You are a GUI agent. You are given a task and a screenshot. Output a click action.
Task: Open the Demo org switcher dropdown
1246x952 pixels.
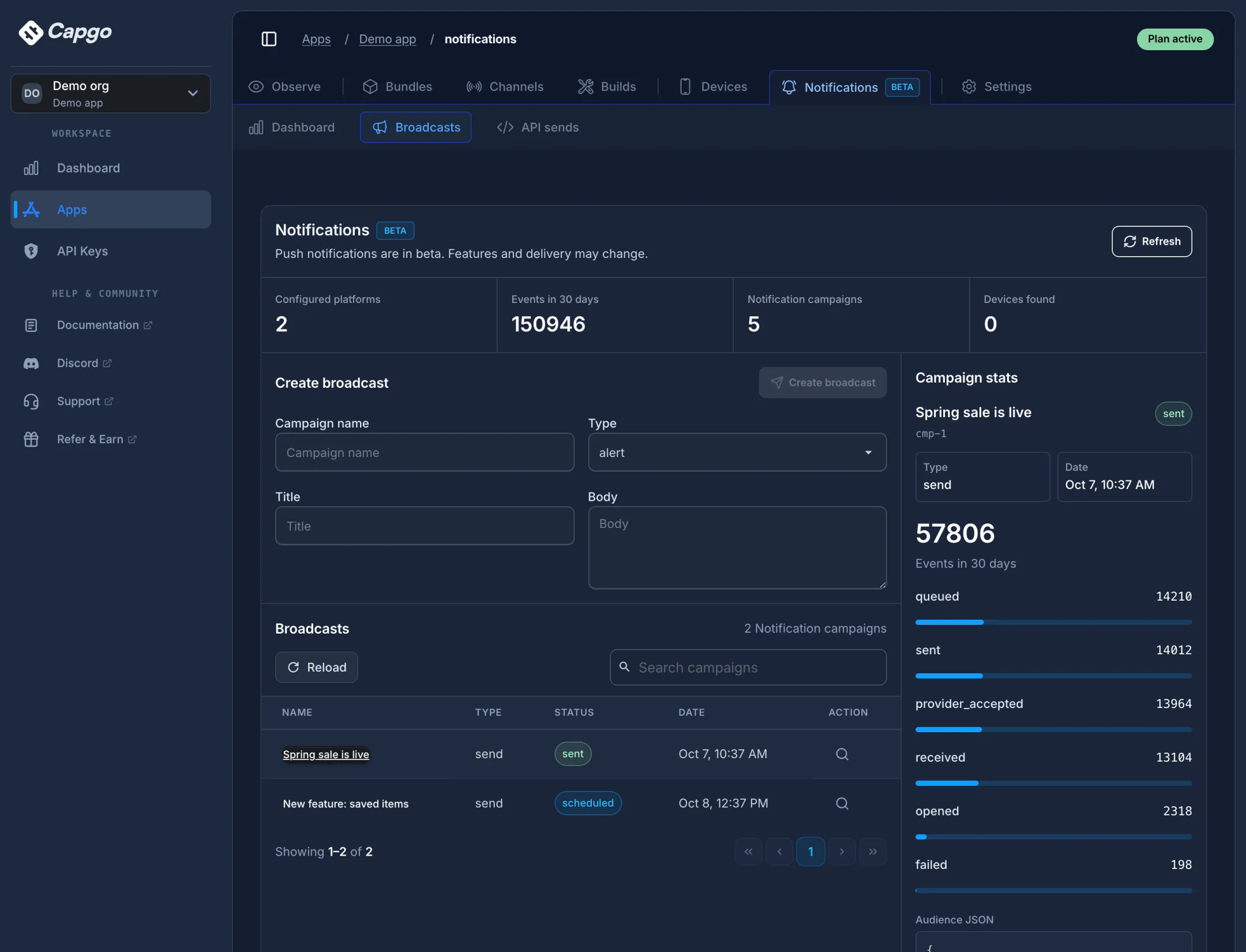(111, 93)
